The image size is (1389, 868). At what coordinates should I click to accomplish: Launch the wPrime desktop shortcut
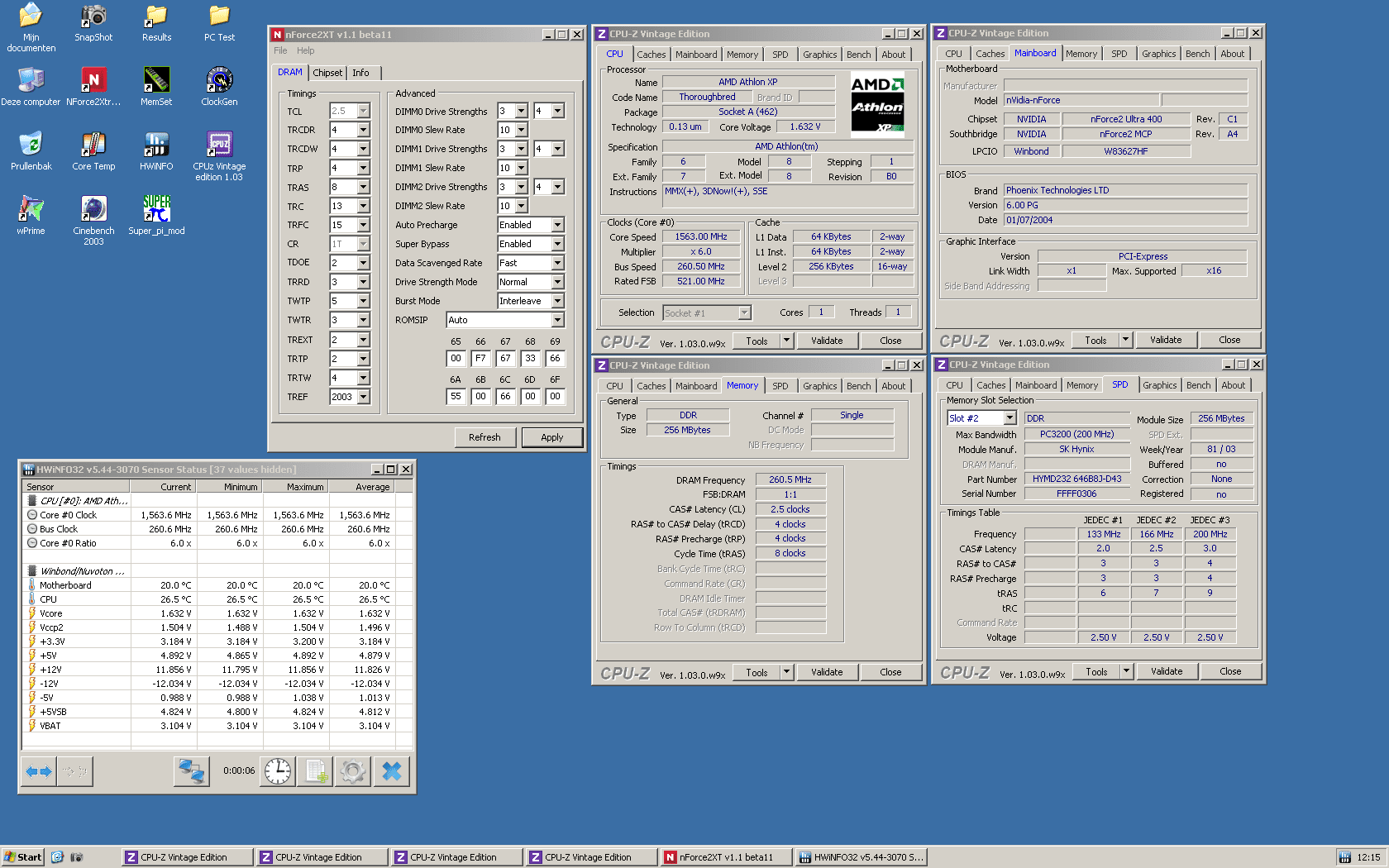(x=31, y=216)
